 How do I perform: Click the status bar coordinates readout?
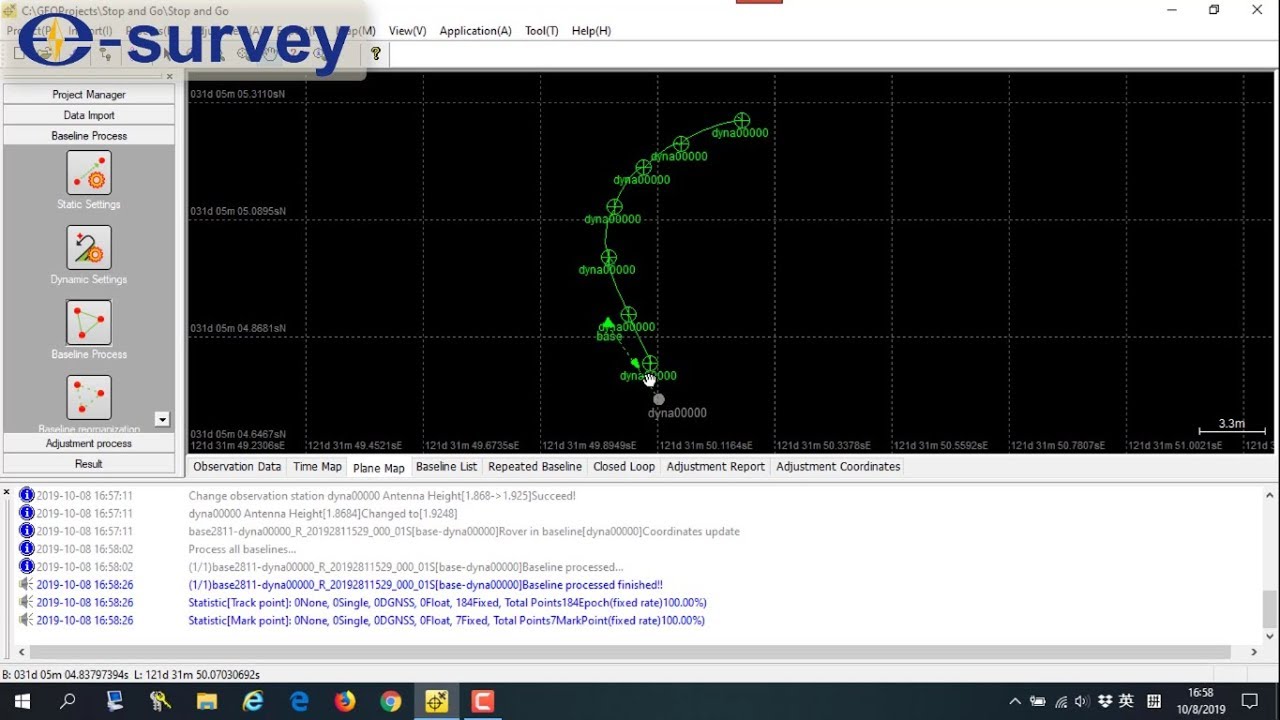pyautogui.click(x=131, y=675)
